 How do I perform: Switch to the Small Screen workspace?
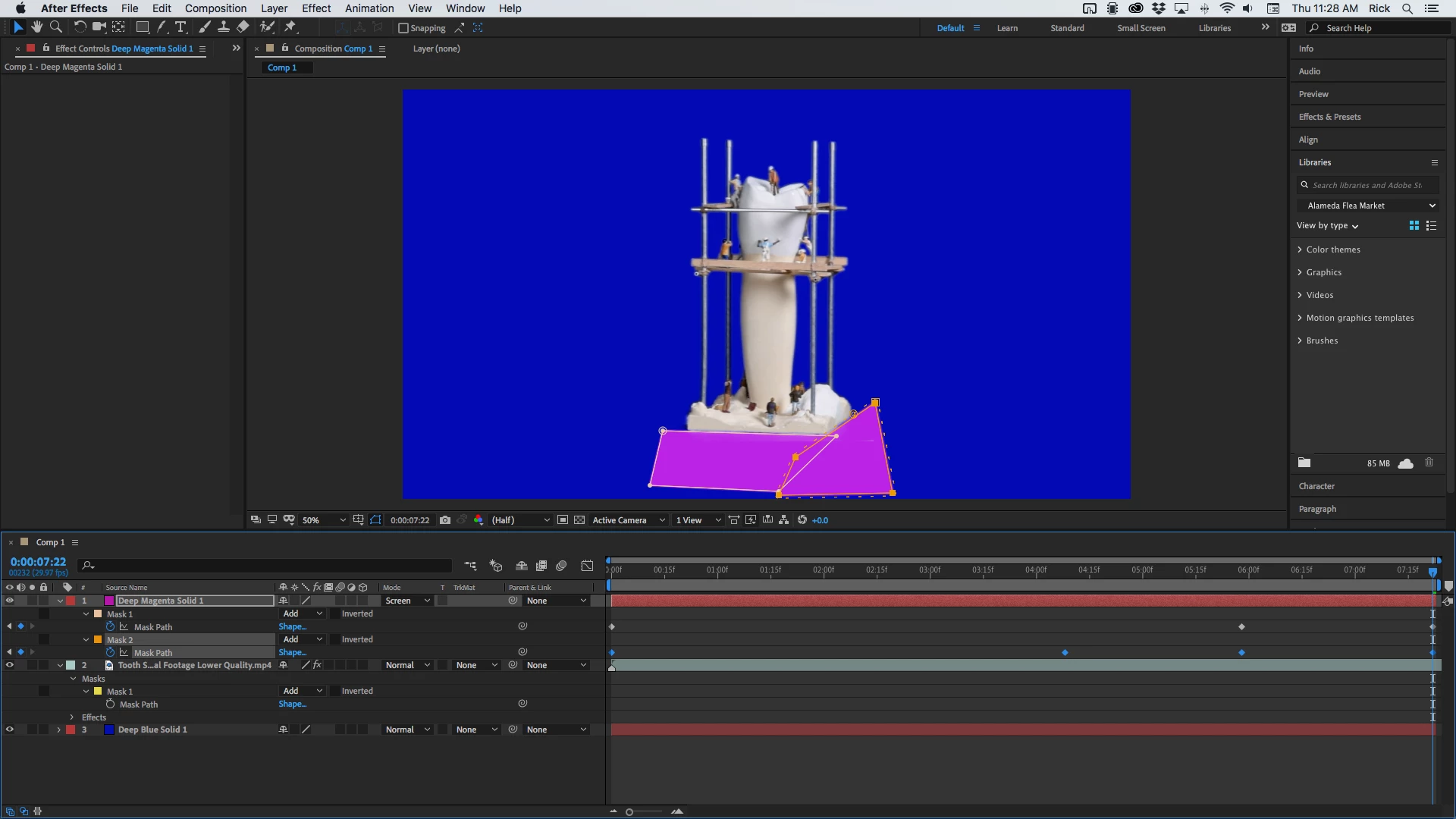[1141, 28]
